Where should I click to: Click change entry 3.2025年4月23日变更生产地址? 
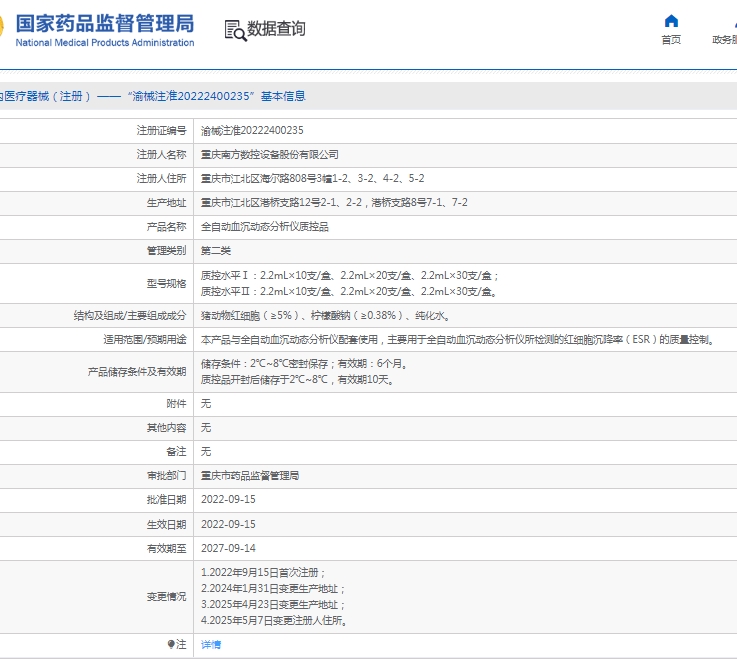(273, 604)
